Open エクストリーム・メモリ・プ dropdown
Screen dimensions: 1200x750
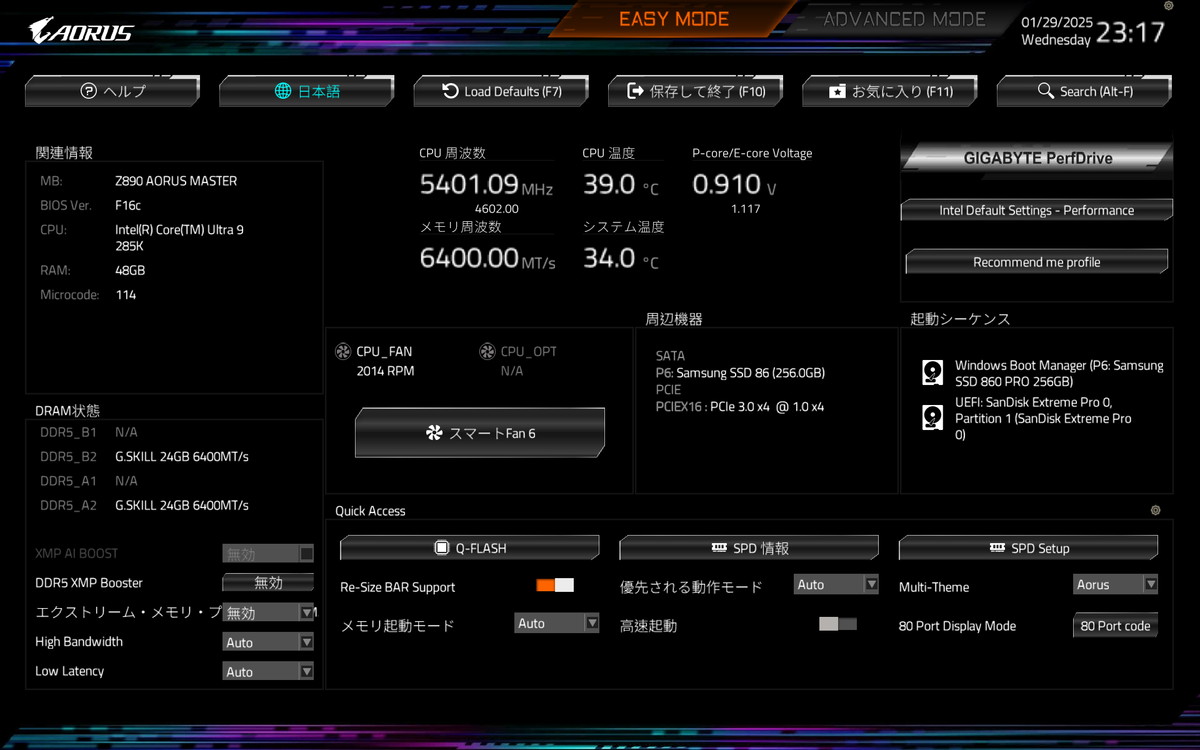click(x=268, y=612)
